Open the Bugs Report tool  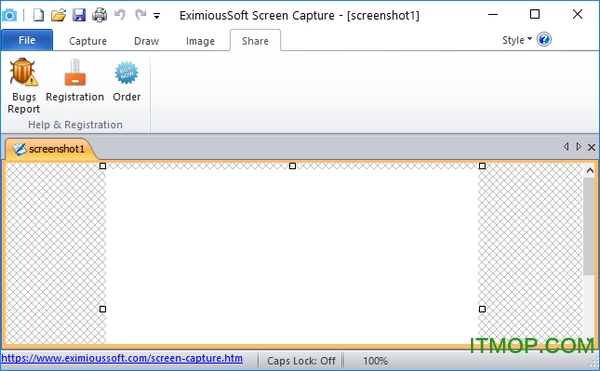tap(24, 86)
